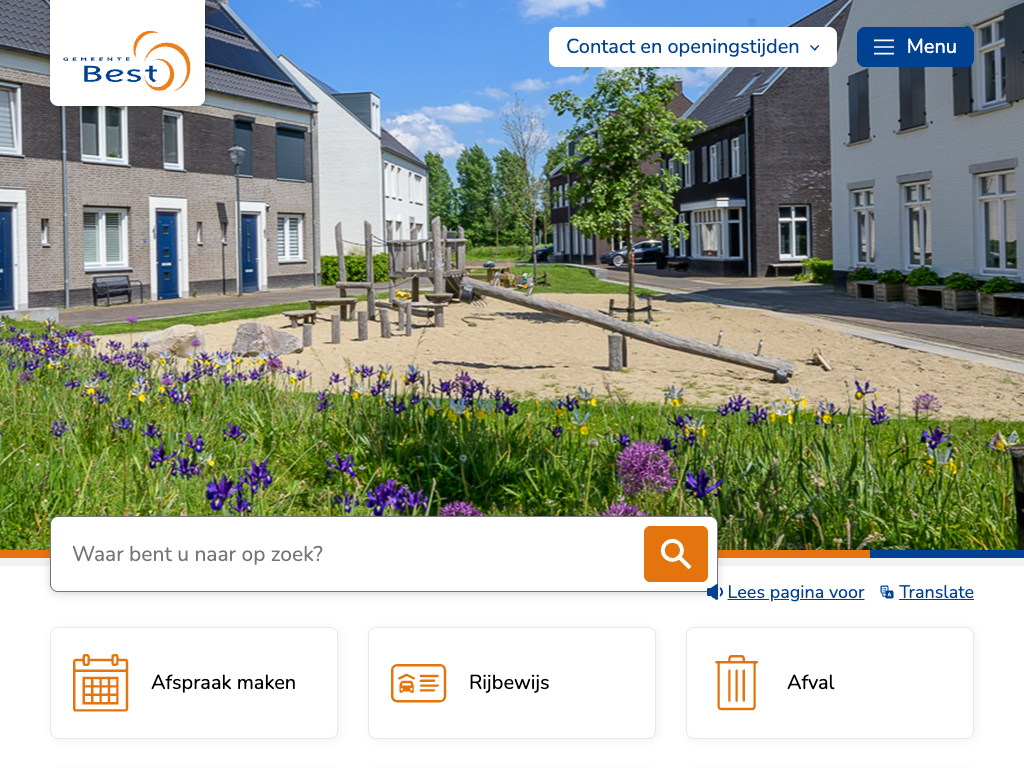Click the 'Gemeente' text in the logo
1024x768 pixels.
(x=96, y=59)
